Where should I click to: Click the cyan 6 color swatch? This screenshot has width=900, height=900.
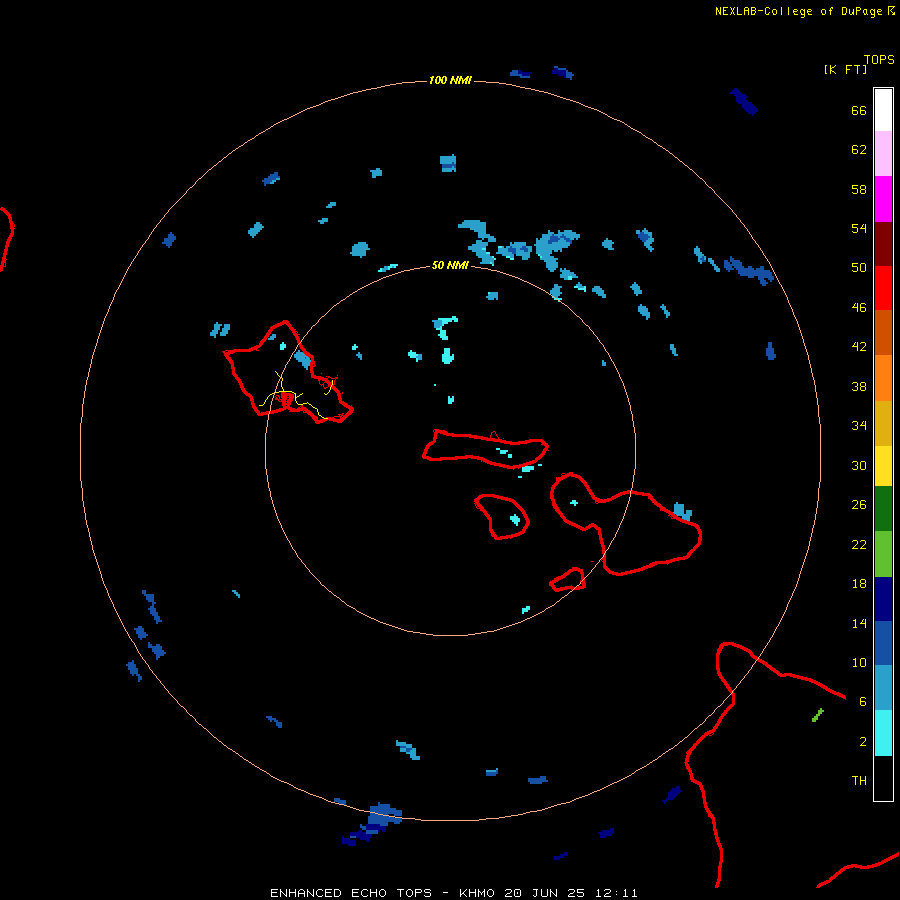(x=883, y=733)
